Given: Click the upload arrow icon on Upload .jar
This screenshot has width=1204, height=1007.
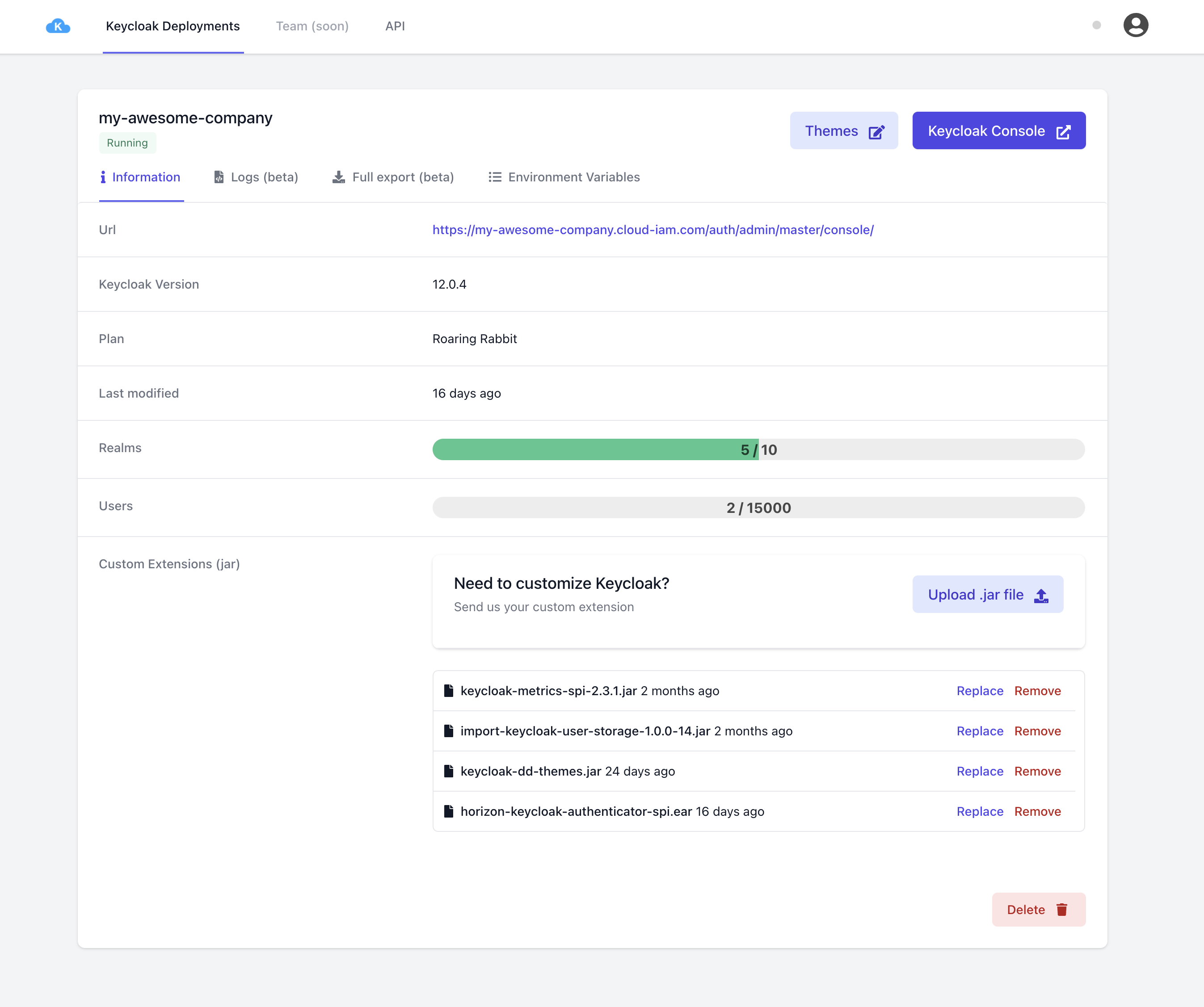Looking at the screenshot, I should coord(1041,596).
